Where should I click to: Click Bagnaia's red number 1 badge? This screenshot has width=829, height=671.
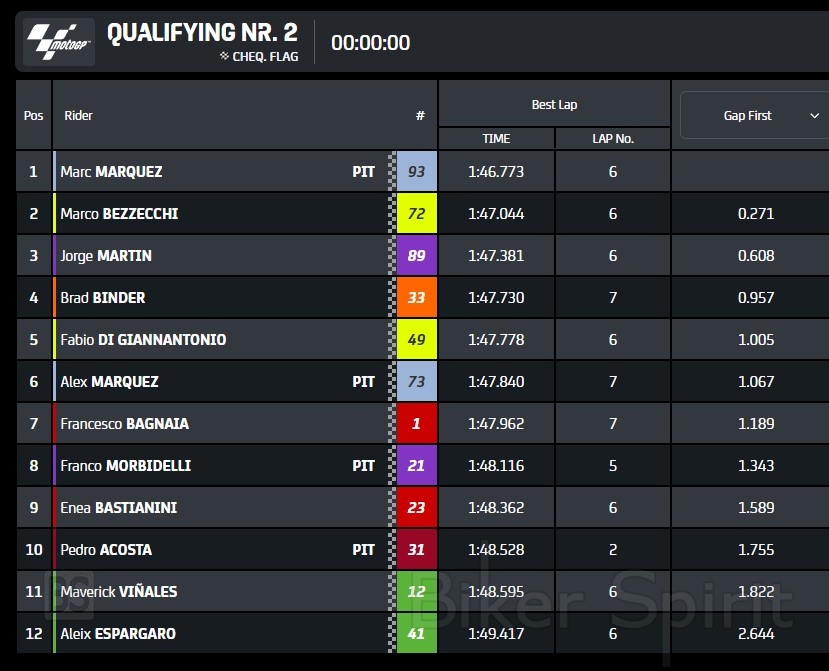[x=416, y=424]
